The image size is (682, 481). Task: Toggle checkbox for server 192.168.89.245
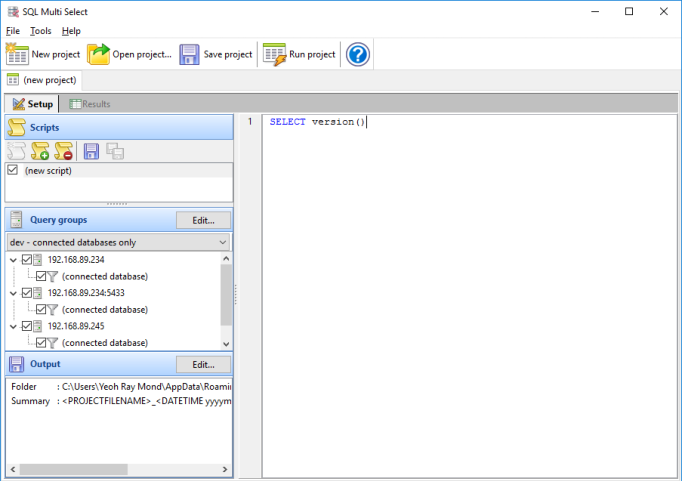click(x=27, y=325)
